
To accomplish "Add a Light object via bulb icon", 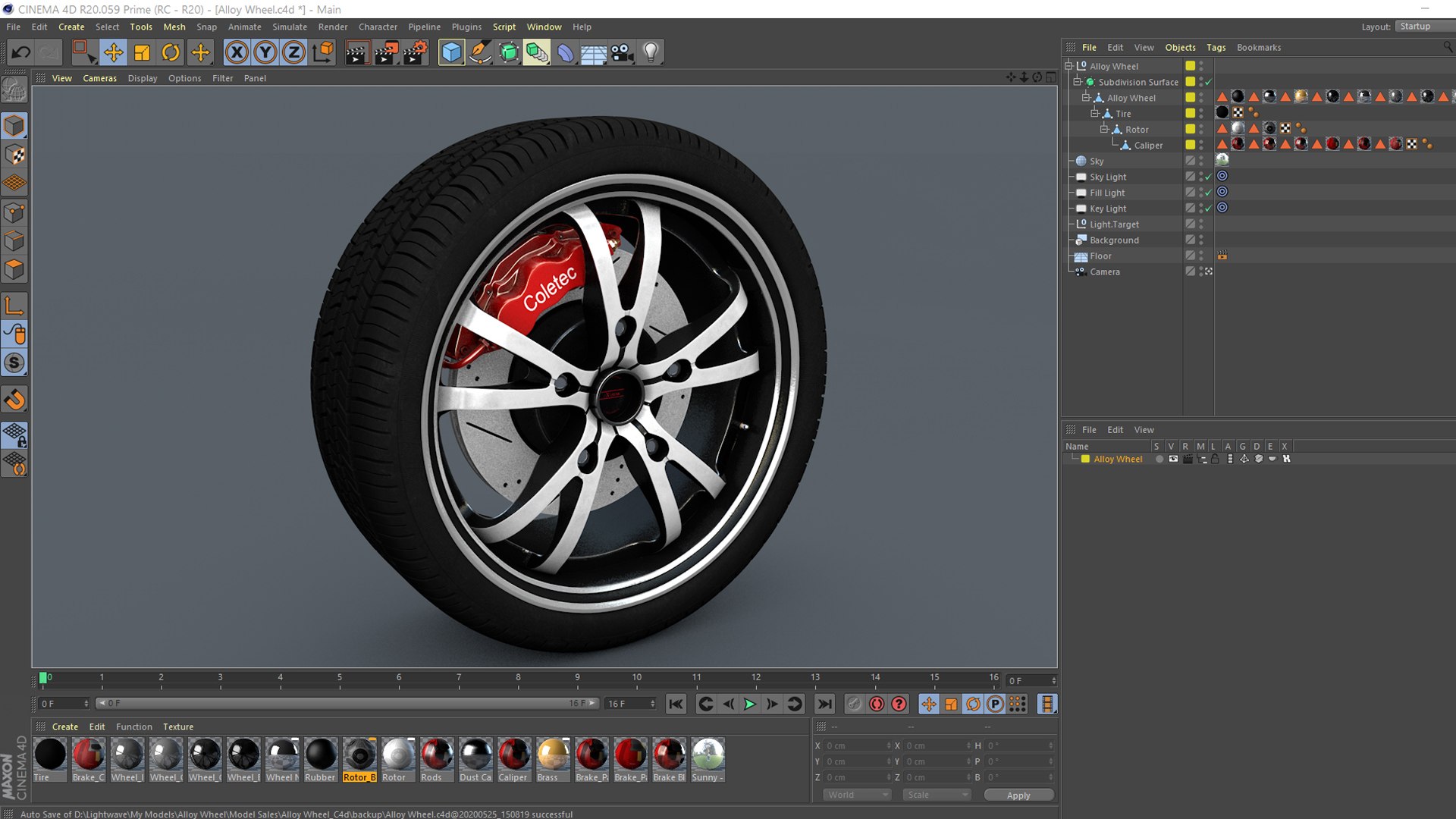I will 651,52.
